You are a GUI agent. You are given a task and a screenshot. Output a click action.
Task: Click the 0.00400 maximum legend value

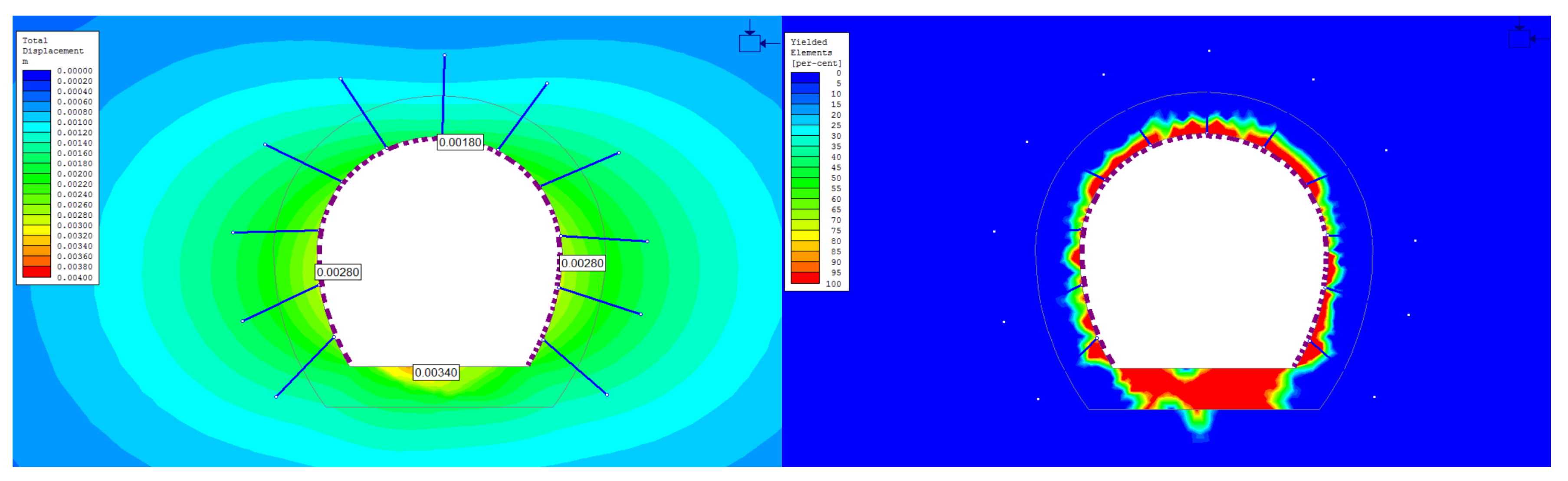pyautogui.click(x=75, y=278)
